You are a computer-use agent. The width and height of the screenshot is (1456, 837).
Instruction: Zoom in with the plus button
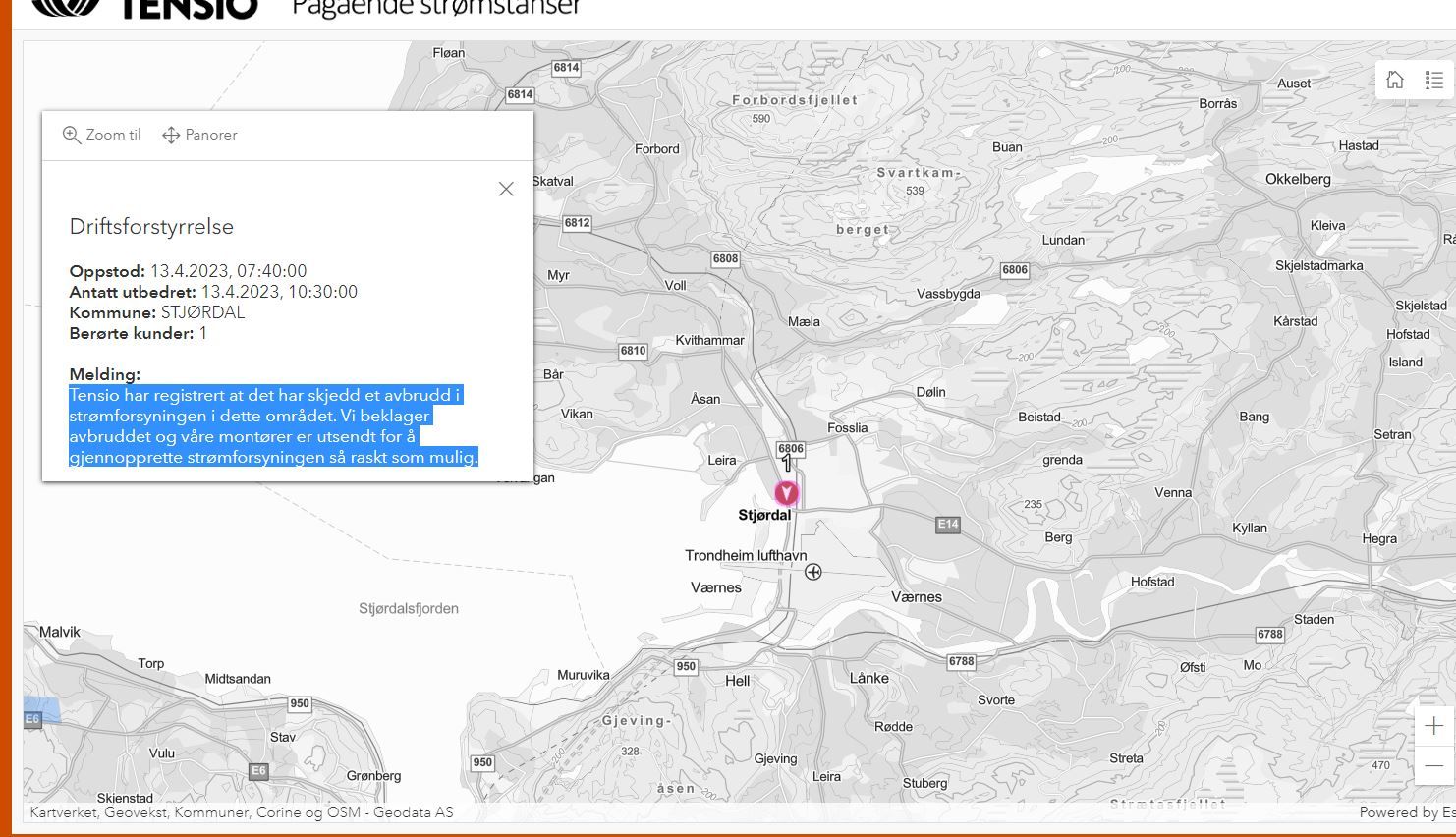(1434, 726)
